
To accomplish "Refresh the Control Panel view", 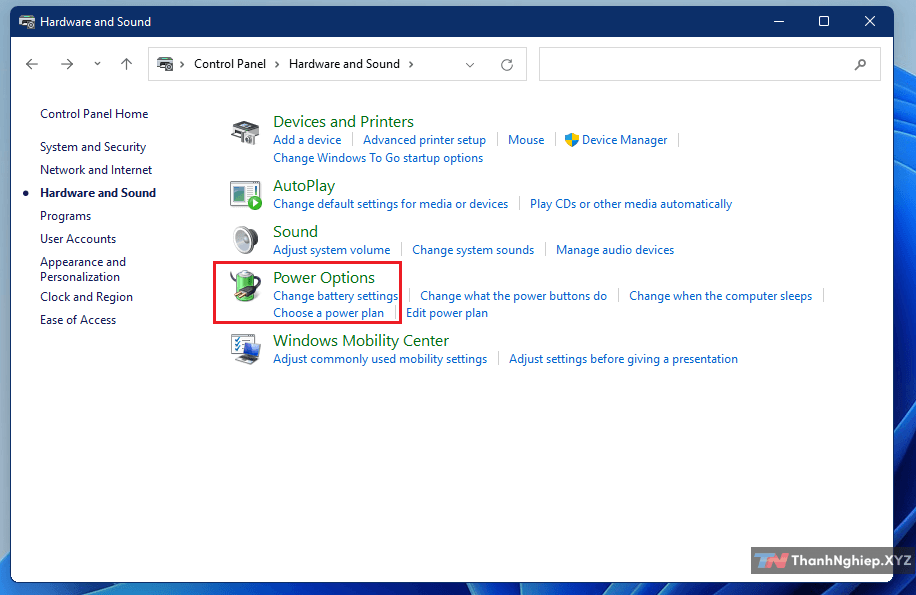I will [506, 64].
